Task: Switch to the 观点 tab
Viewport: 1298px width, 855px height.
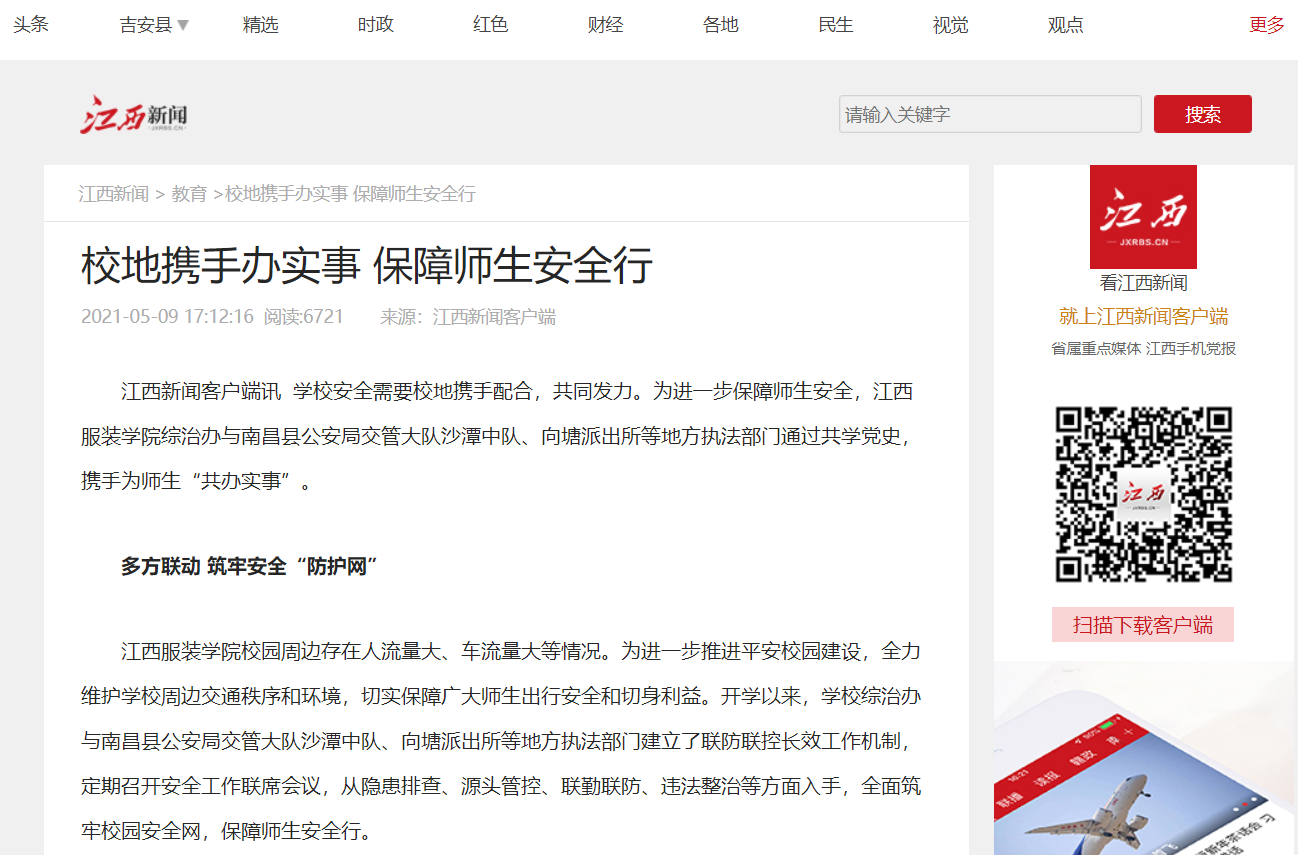Action: tap(1066, 25)
